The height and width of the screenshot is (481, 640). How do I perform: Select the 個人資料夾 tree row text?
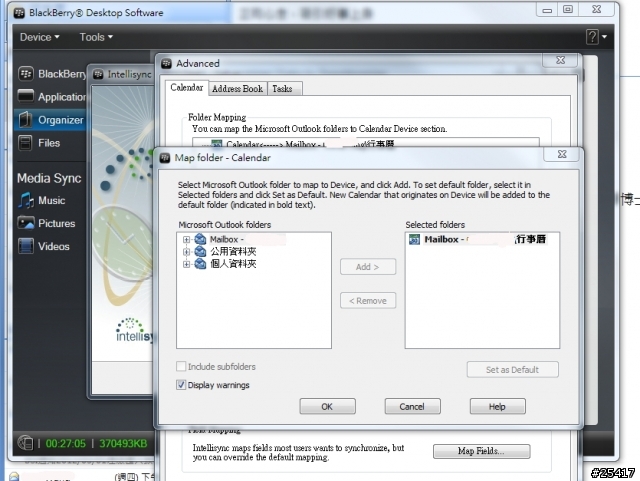pyautogui.click(x=233, y=264)
